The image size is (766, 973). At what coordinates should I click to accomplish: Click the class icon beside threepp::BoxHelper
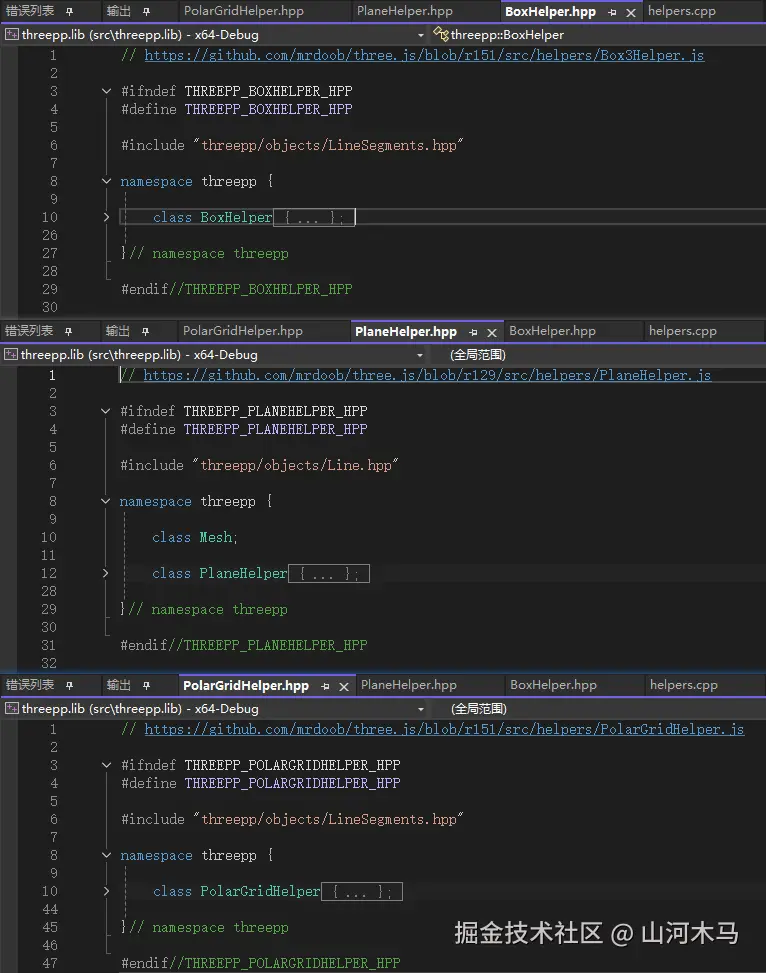coord(441,34)
